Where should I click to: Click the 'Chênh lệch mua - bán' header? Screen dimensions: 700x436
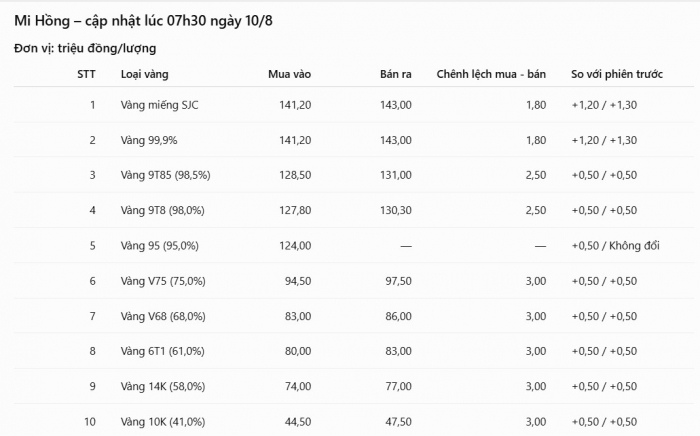coord(491,74)
